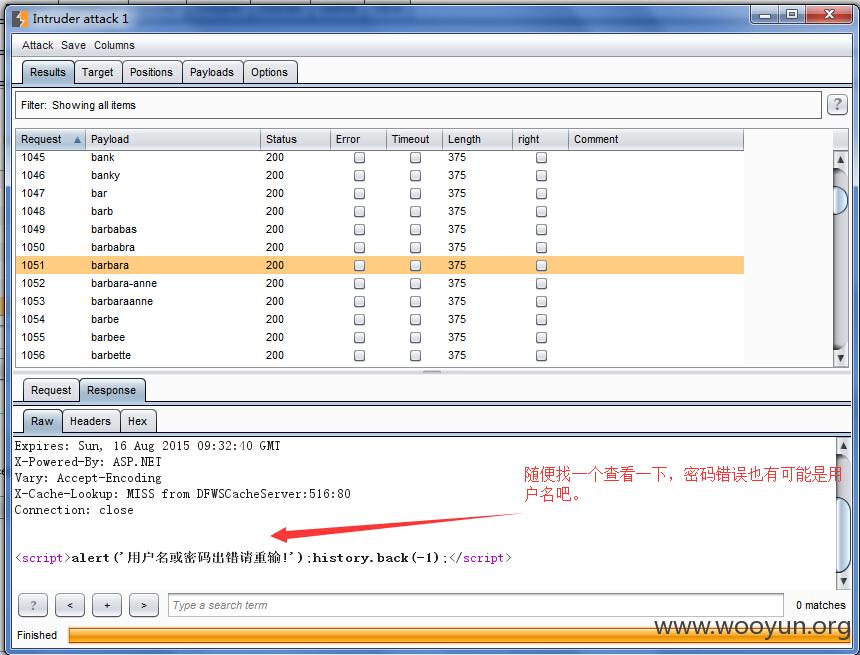The height and width of the screenshot is (655, 860).
Task: Click response pane scroll-down arrow
Action: pos(843,581)
